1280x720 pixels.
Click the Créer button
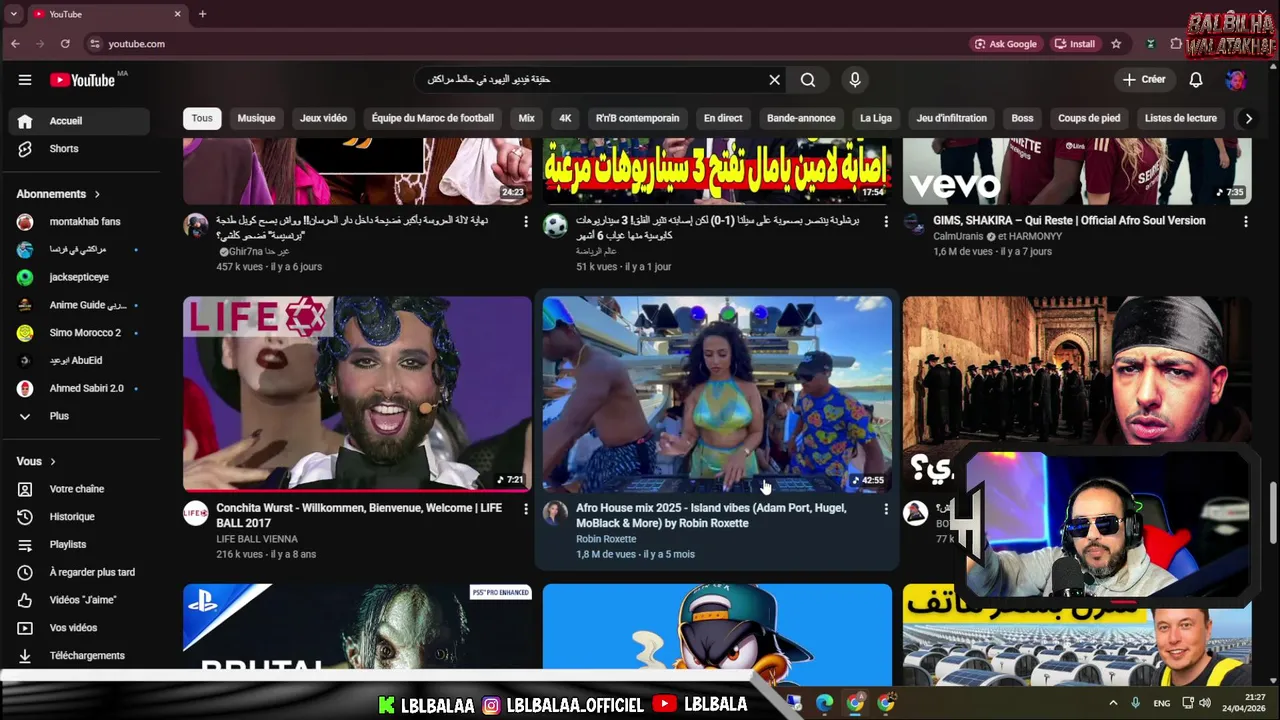1143,80
